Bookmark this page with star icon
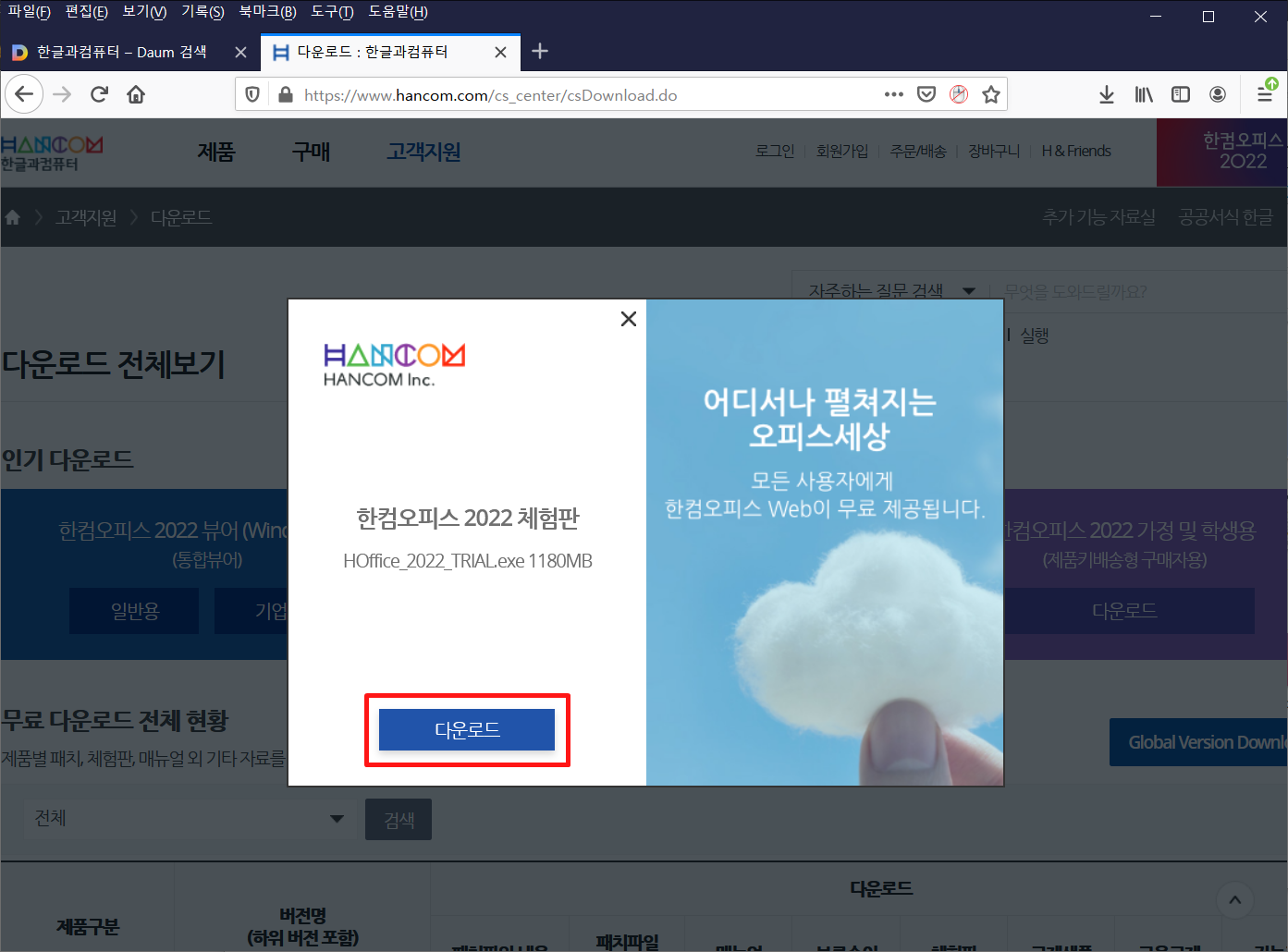1288x952 pixels. (991, 94)
